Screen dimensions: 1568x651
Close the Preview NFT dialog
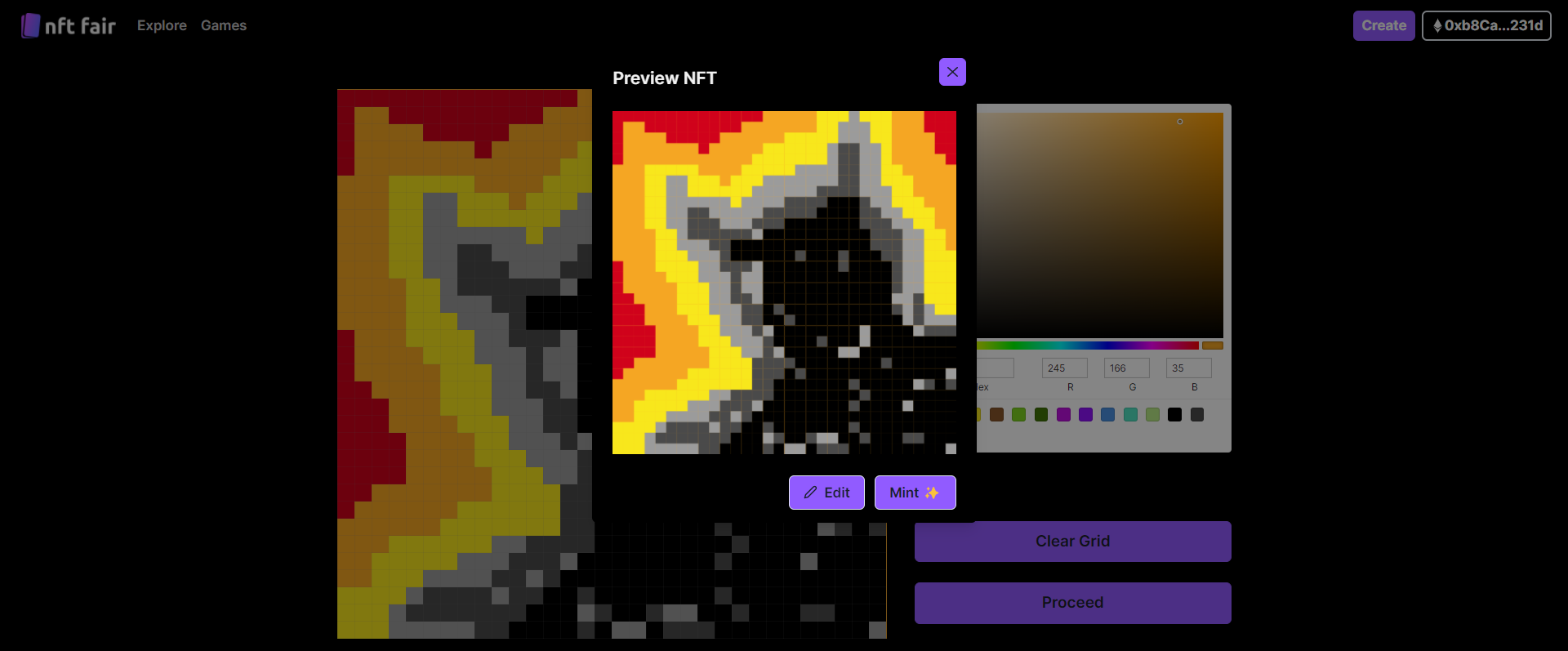point(952,72)
